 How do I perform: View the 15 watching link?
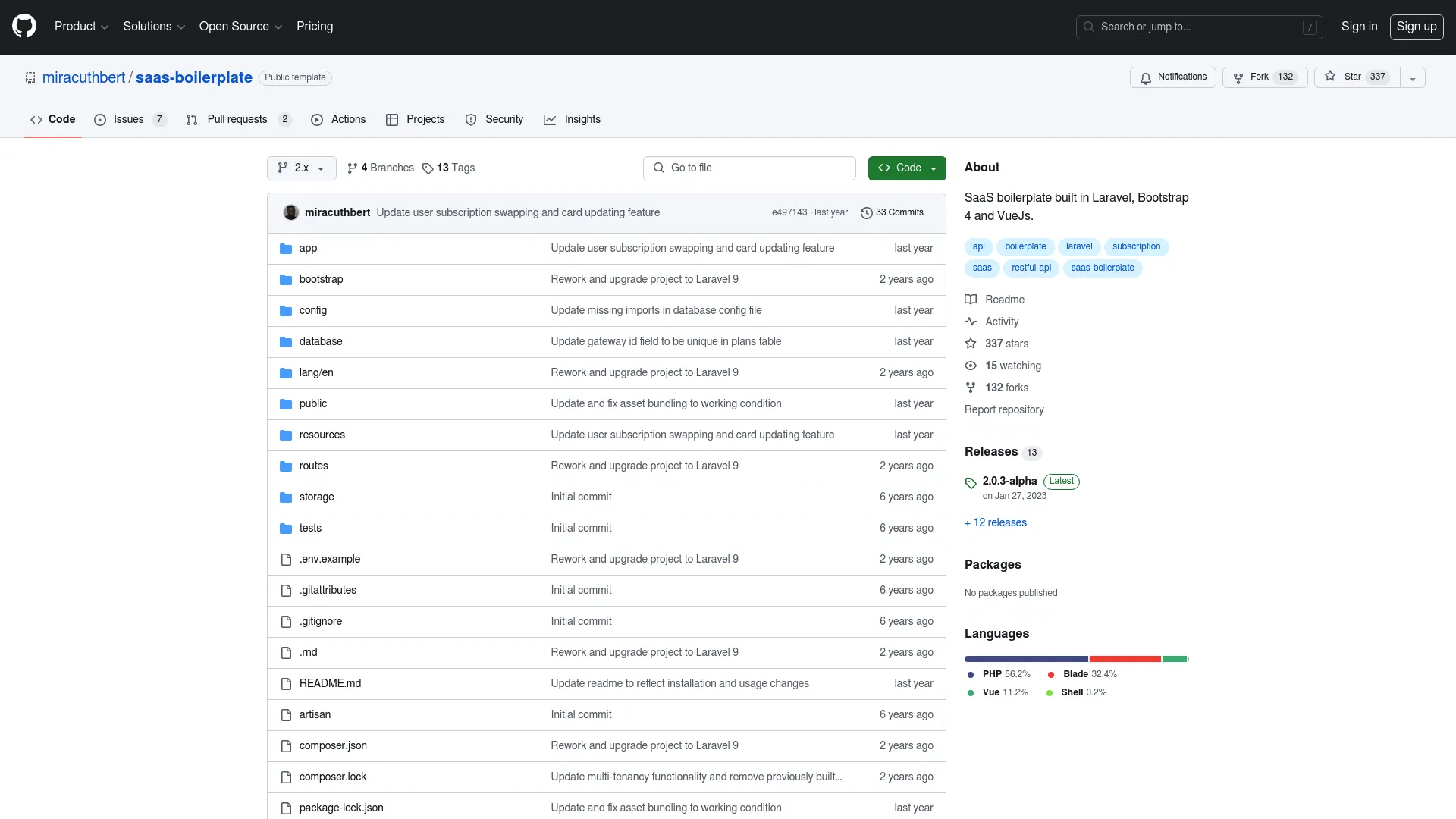click(1003, 366)
